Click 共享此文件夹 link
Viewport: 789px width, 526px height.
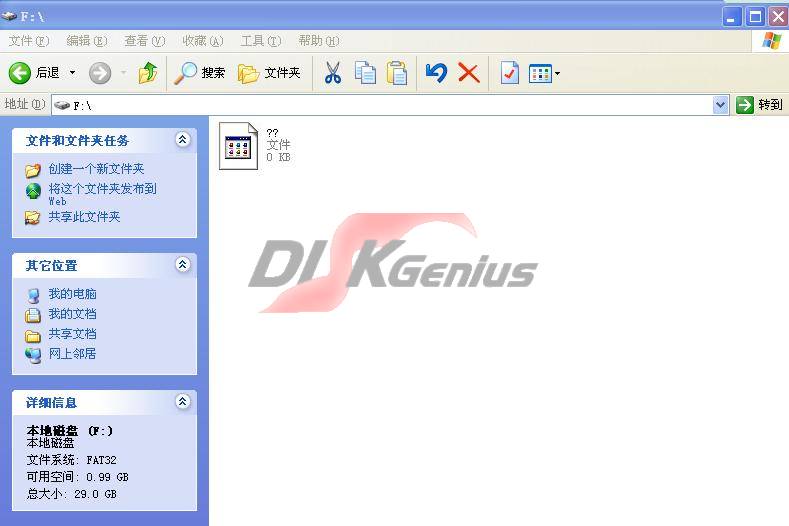tap(84, 217)
